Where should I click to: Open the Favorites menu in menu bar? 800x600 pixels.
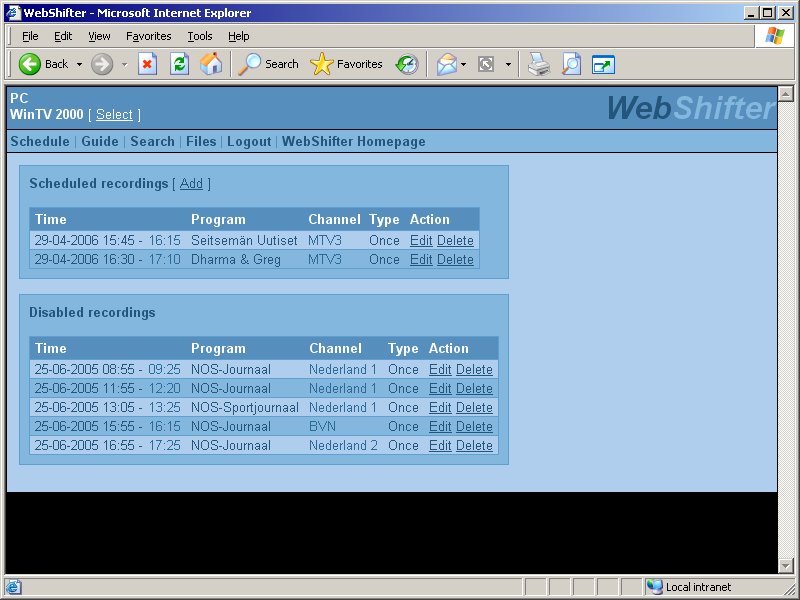(x=148, y=36)
